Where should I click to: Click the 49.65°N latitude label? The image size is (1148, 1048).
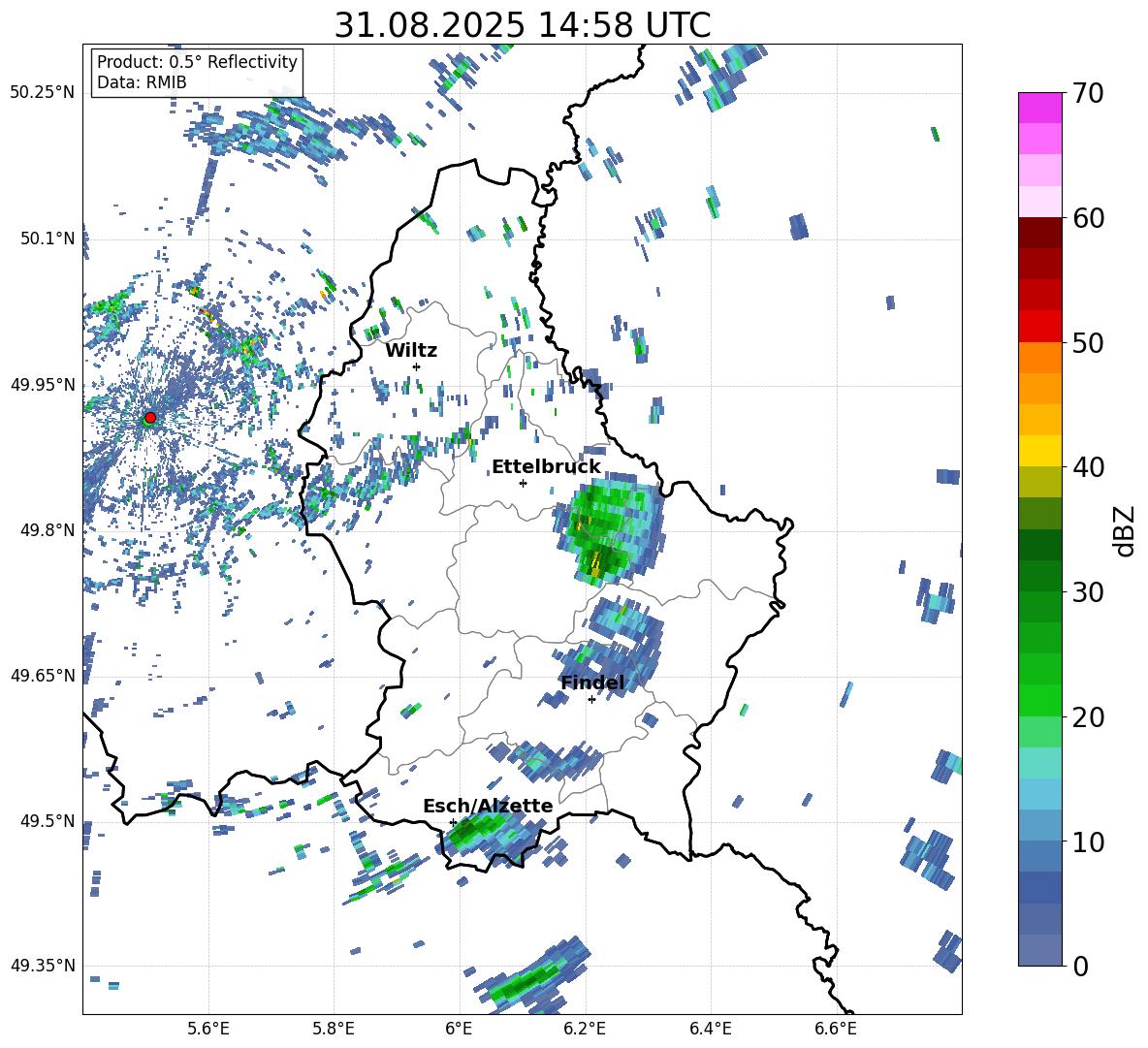[43, 675]
